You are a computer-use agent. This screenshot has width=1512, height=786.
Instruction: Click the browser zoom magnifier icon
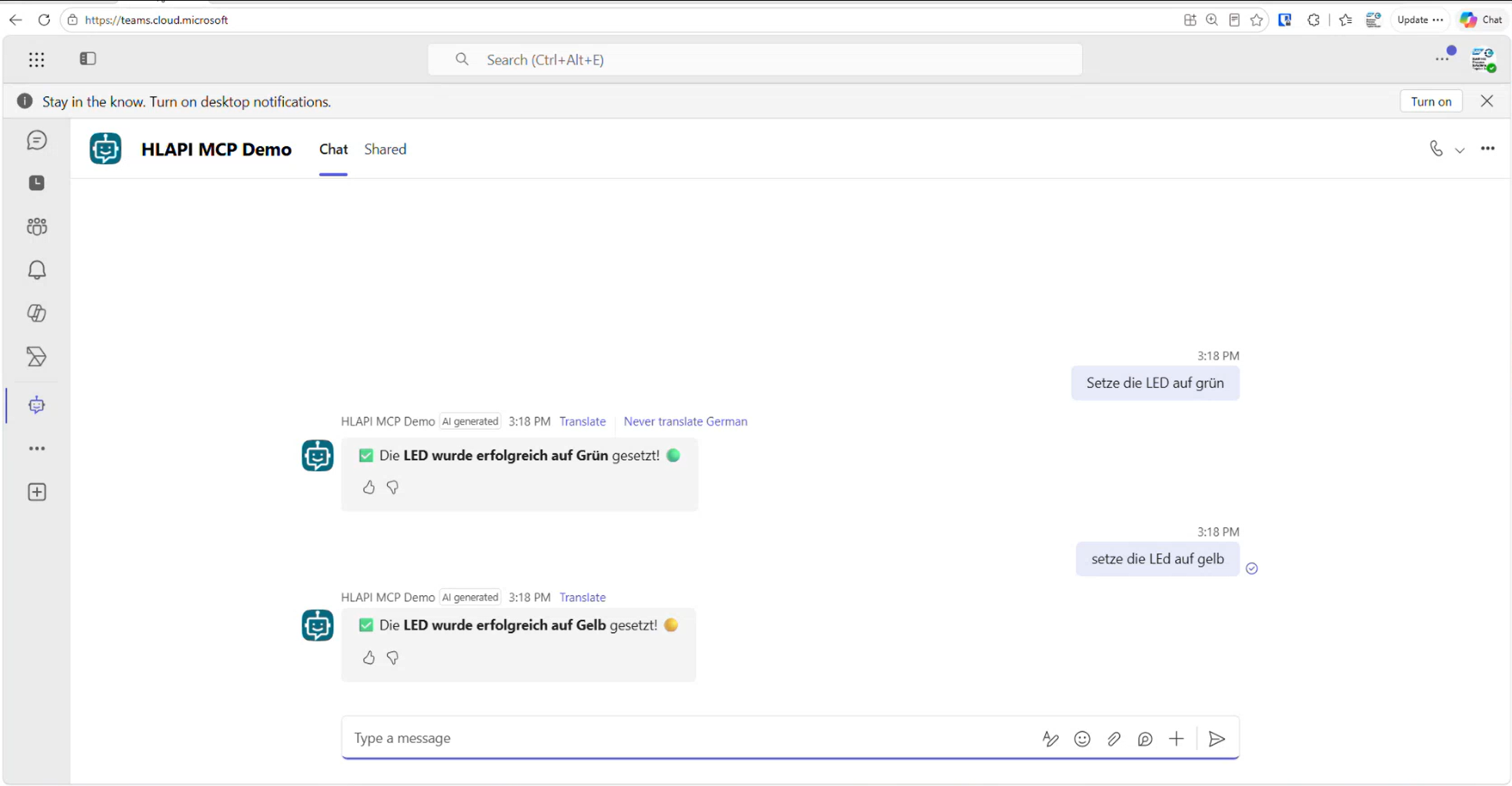1212,20
